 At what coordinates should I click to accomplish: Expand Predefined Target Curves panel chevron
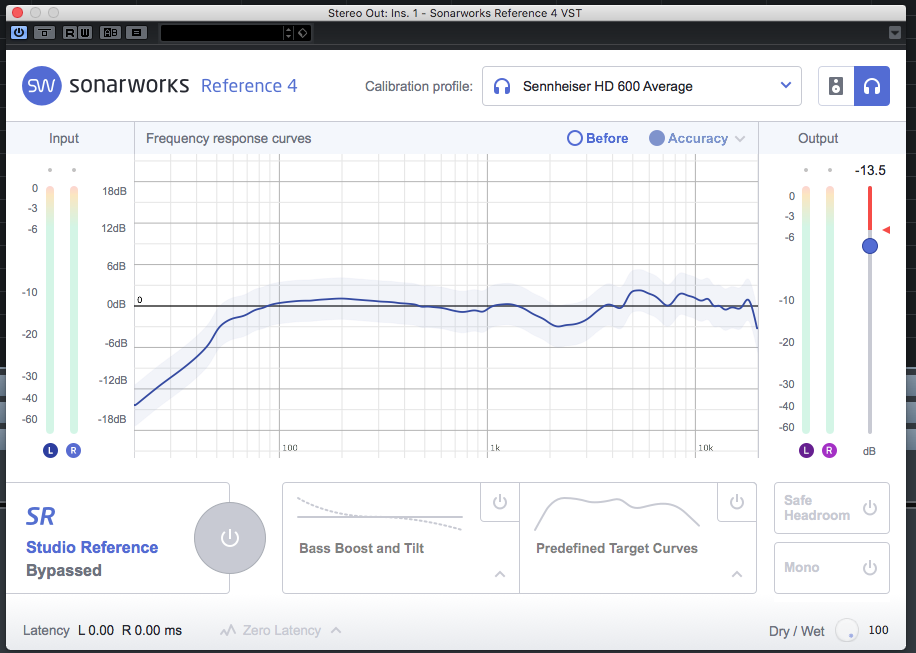click(x=737, y=574)
